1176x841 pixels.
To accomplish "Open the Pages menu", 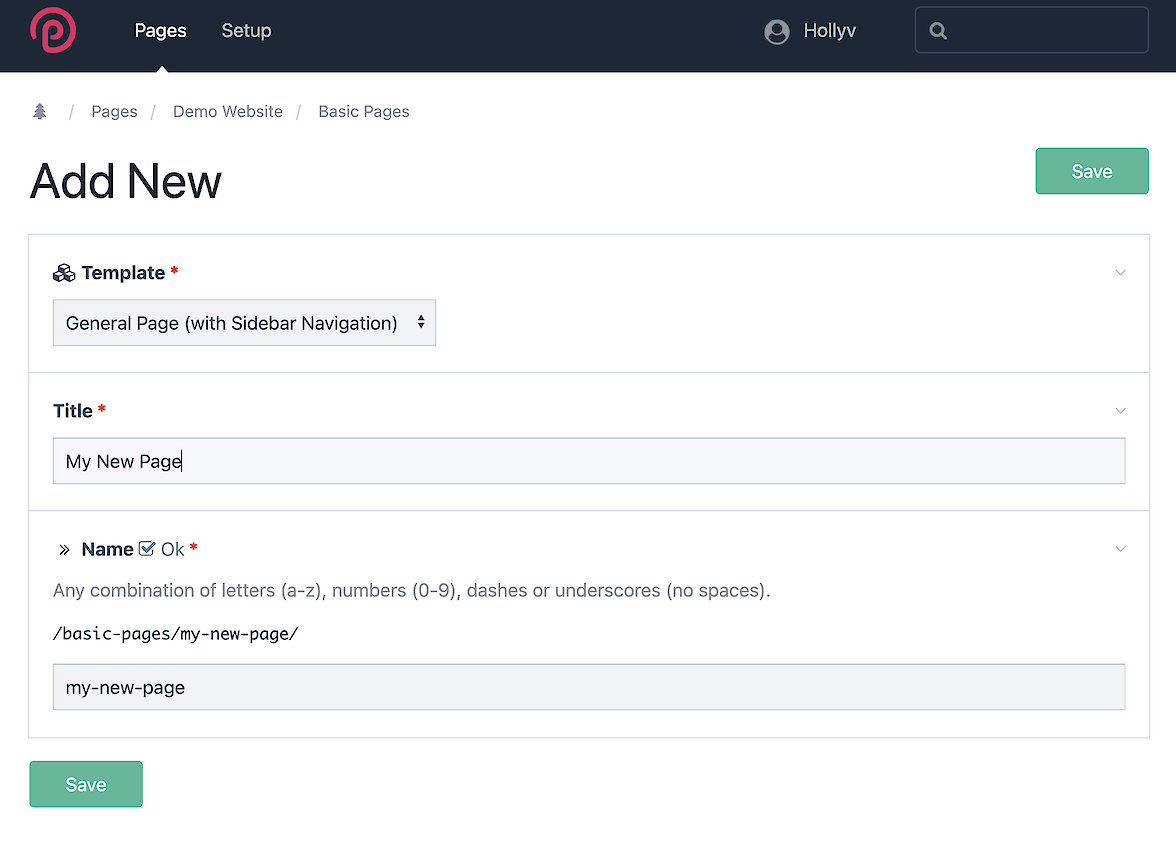I will [160, 31].
